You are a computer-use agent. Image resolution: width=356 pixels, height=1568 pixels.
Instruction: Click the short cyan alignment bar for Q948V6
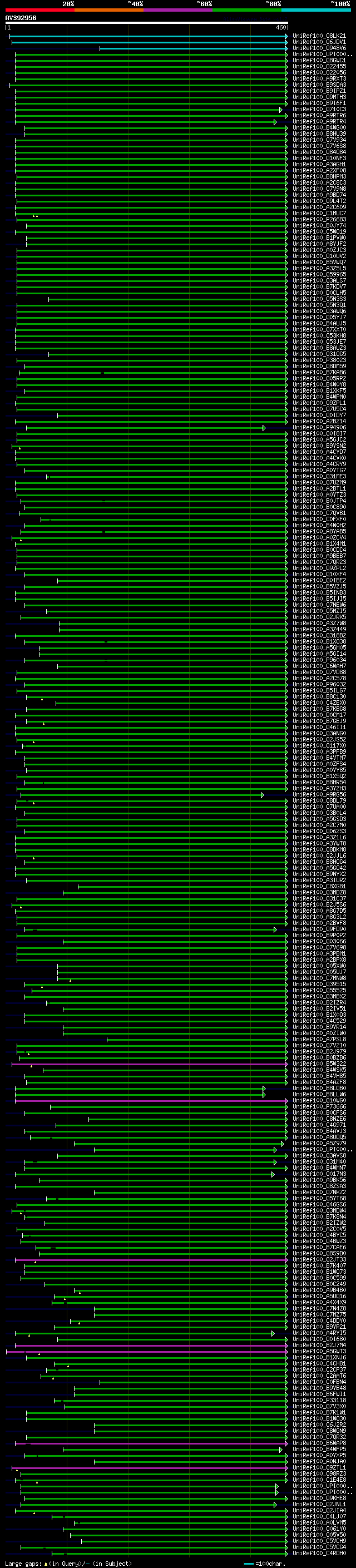[x=194, y=48]
